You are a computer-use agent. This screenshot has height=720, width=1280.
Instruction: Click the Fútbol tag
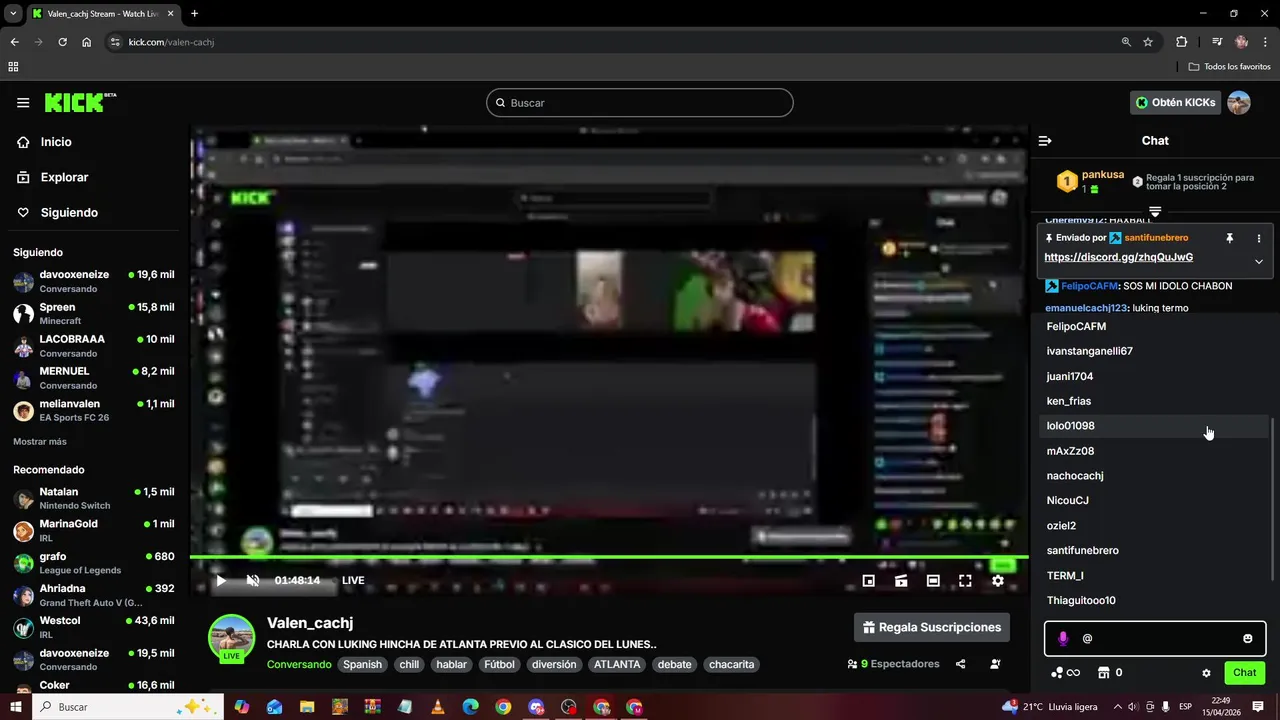tap(499, 664)
